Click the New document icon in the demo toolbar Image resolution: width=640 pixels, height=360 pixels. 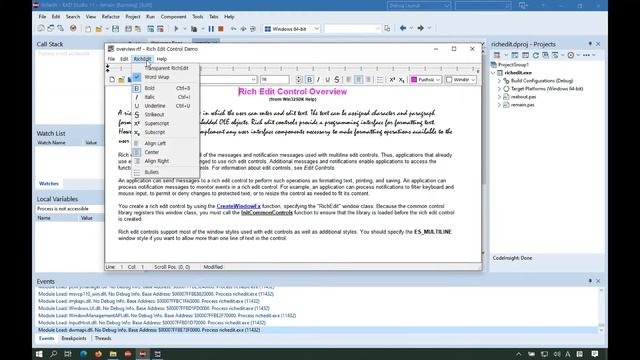112,80
